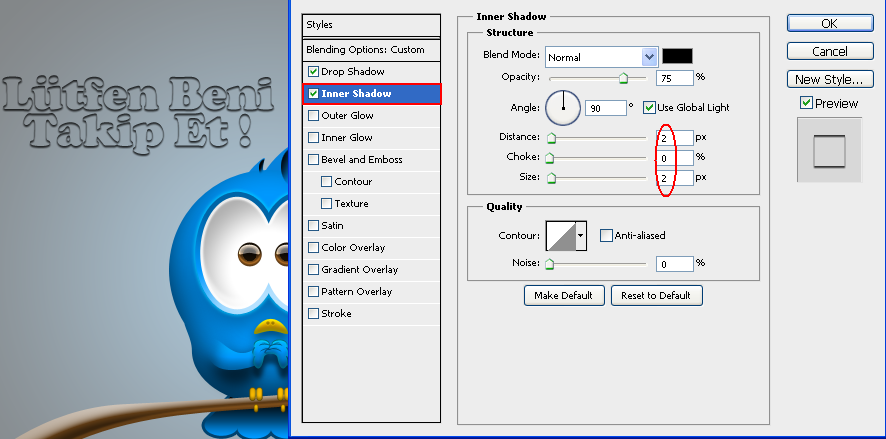Screen dimensions: 886x439
Task: Click the Lütfen Beni Takip Et text on canvas
Action: click(x=139, y=114)
